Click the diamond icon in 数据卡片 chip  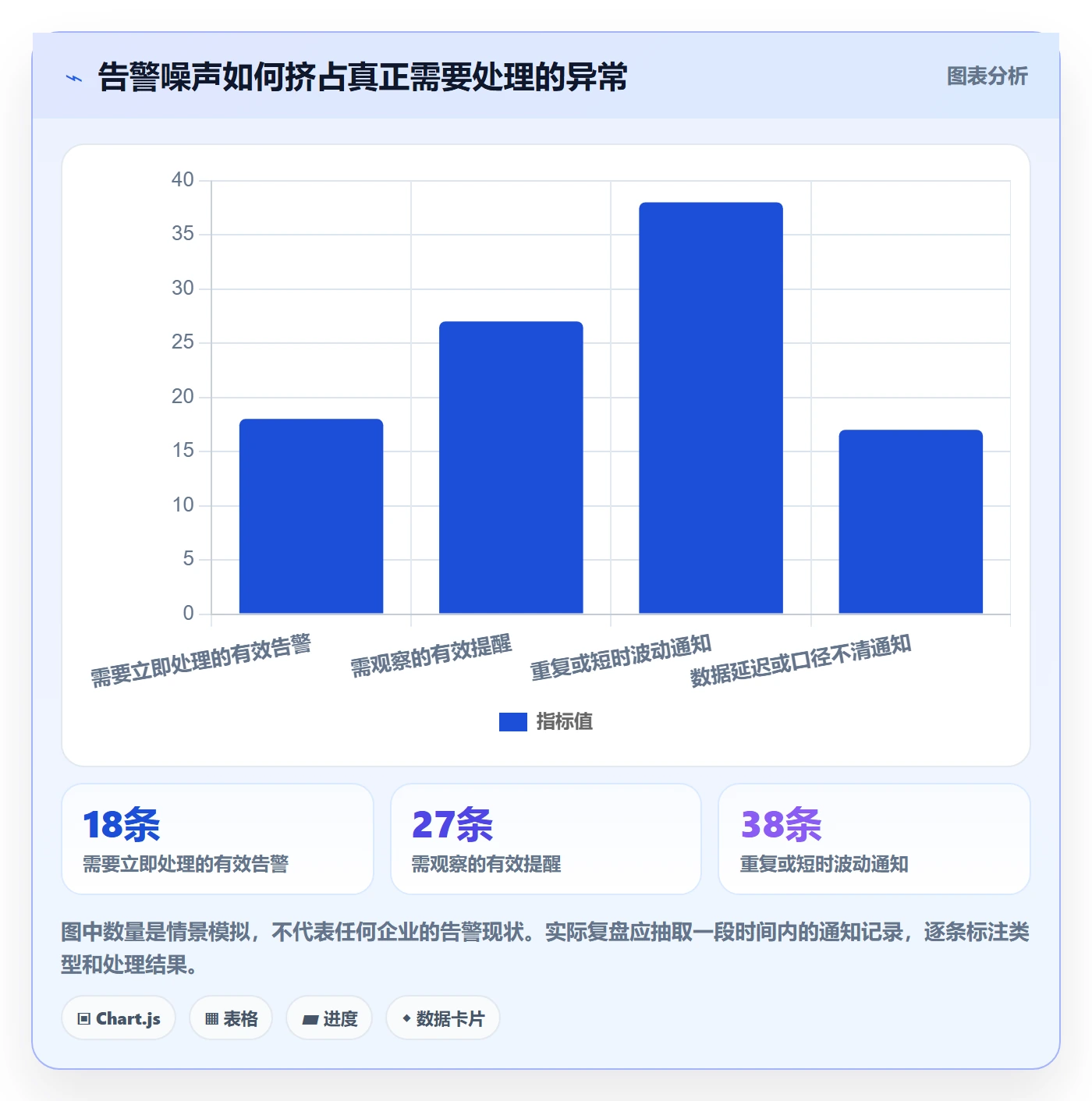406,1018
